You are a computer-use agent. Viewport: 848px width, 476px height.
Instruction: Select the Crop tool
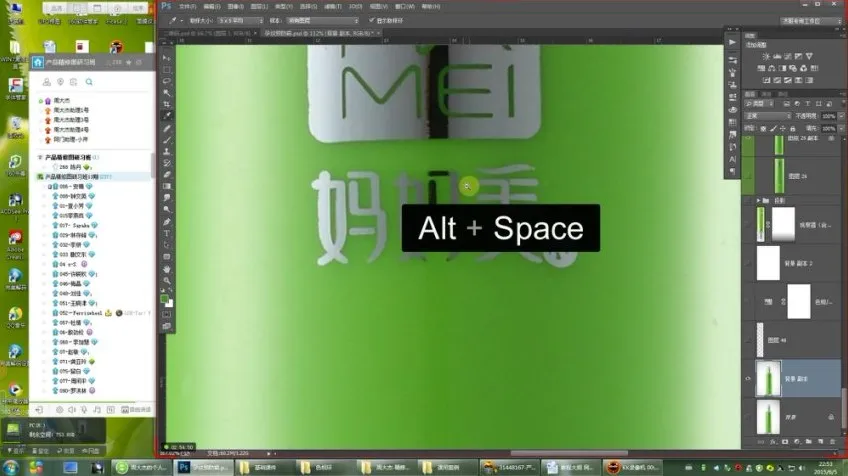coord(167,104)
